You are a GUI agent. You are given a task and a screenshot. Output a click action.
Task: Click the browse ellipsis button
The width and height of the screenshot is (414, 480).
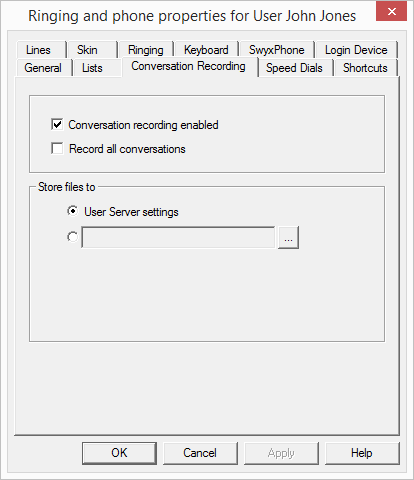[x=288, y=237]
